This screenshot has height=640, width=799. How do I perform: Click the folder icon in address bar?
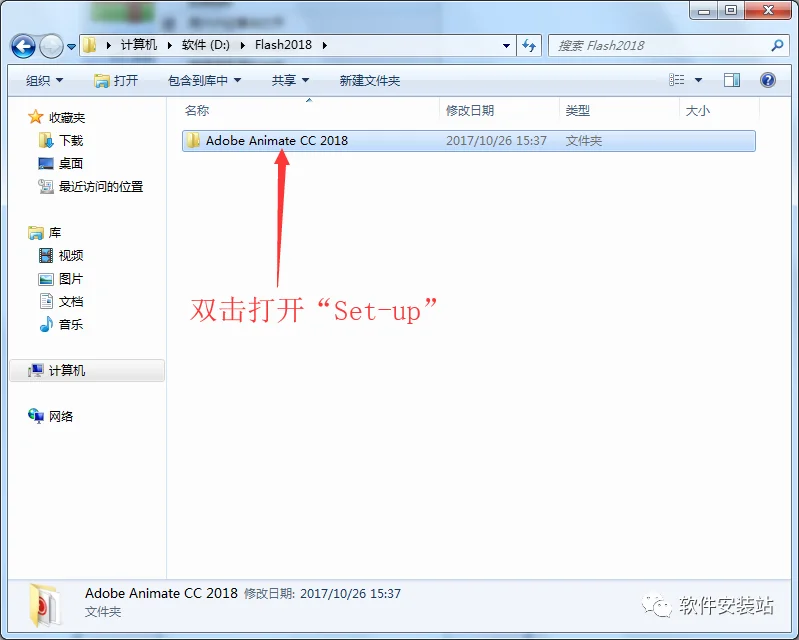pyautogui.click(x=90, y=45)
